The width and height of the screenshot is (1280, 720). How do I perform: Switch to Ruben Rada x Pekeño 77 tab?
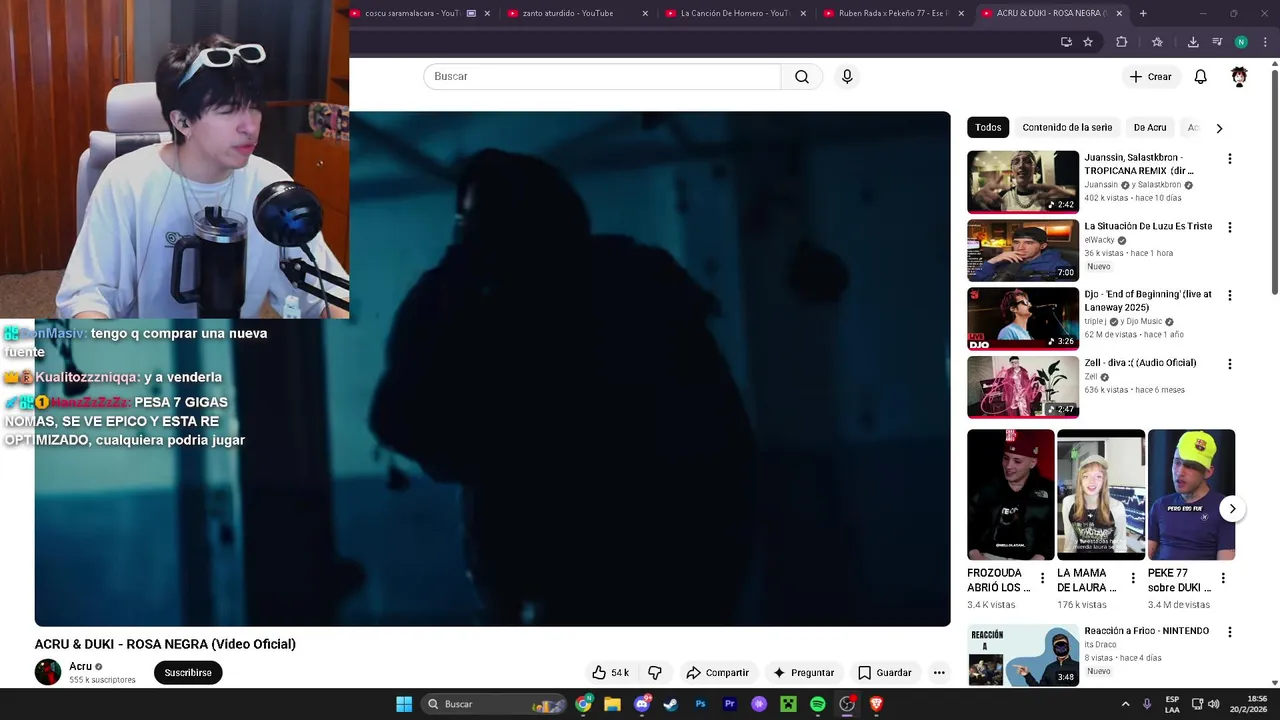tap(893, 13)
